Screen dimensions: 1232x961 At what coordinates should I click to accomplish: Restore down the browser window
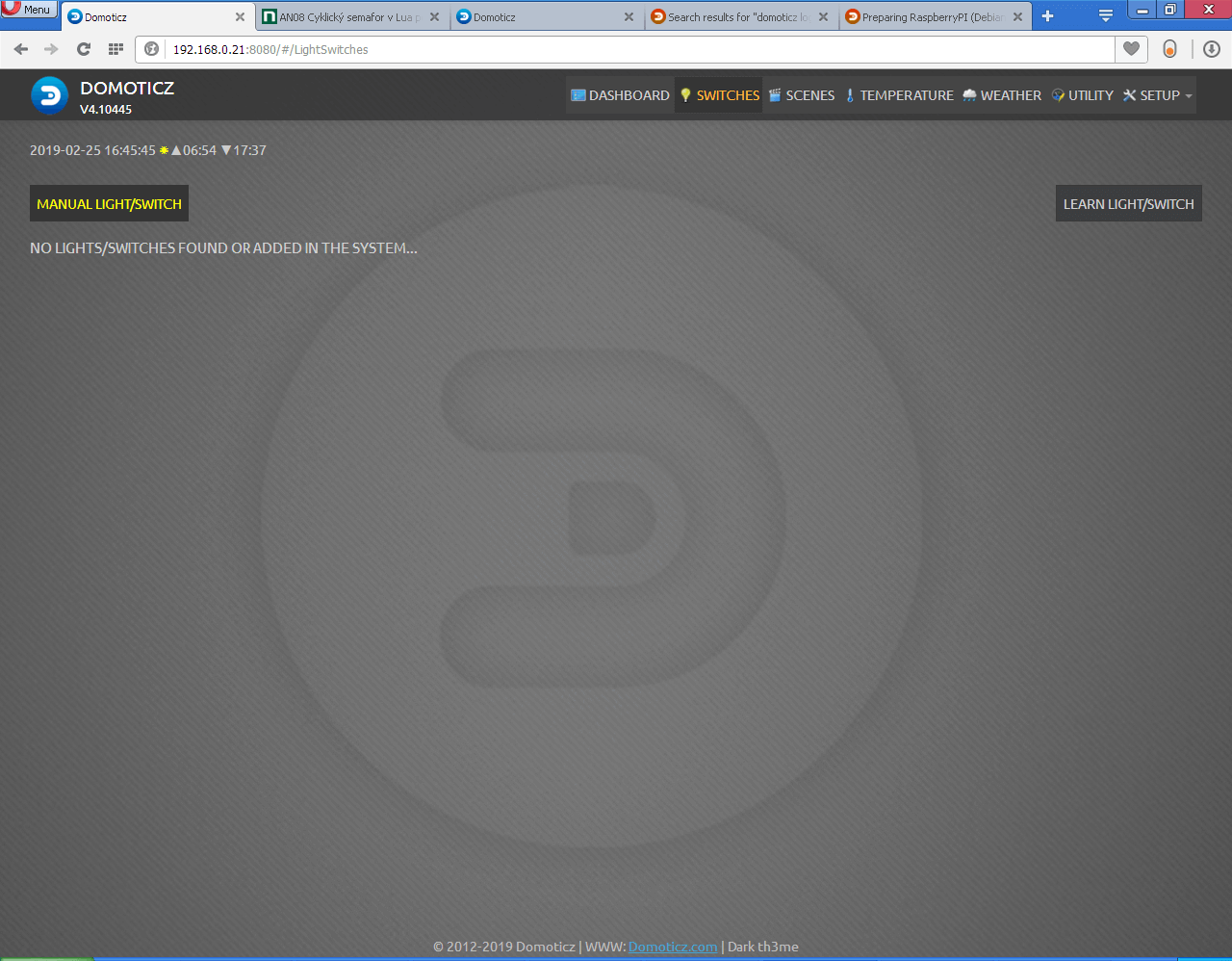(1170, 10)
